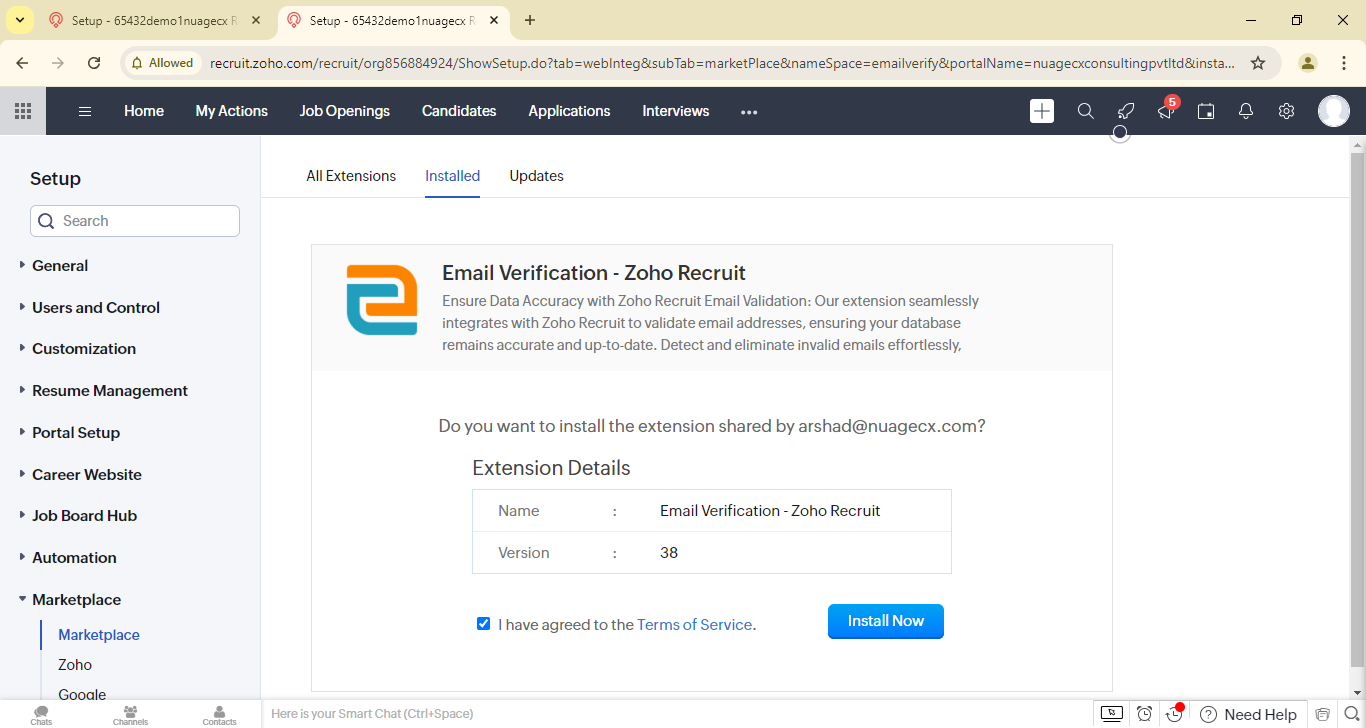Image resolution: width=1366 pixels, height=728 pixels.
Task: Open the calendar icon in top bar
Action: [1206, 111]
